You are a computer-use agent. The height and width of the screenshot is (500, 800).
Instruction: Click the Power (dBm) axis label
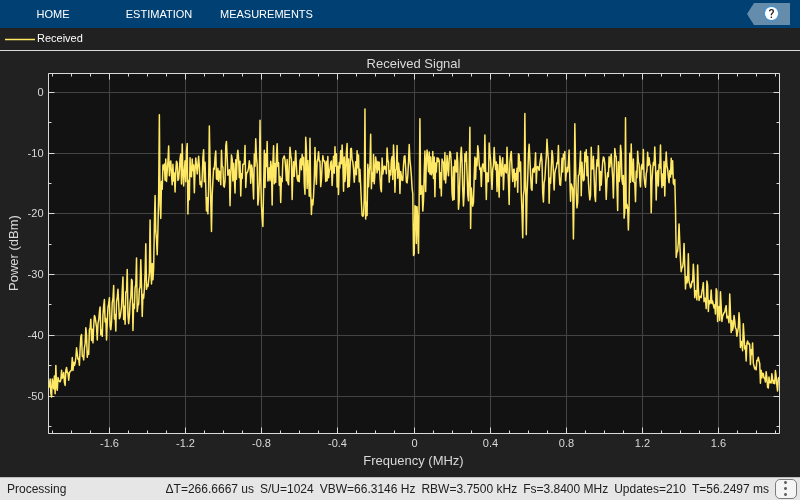[14, 253]
